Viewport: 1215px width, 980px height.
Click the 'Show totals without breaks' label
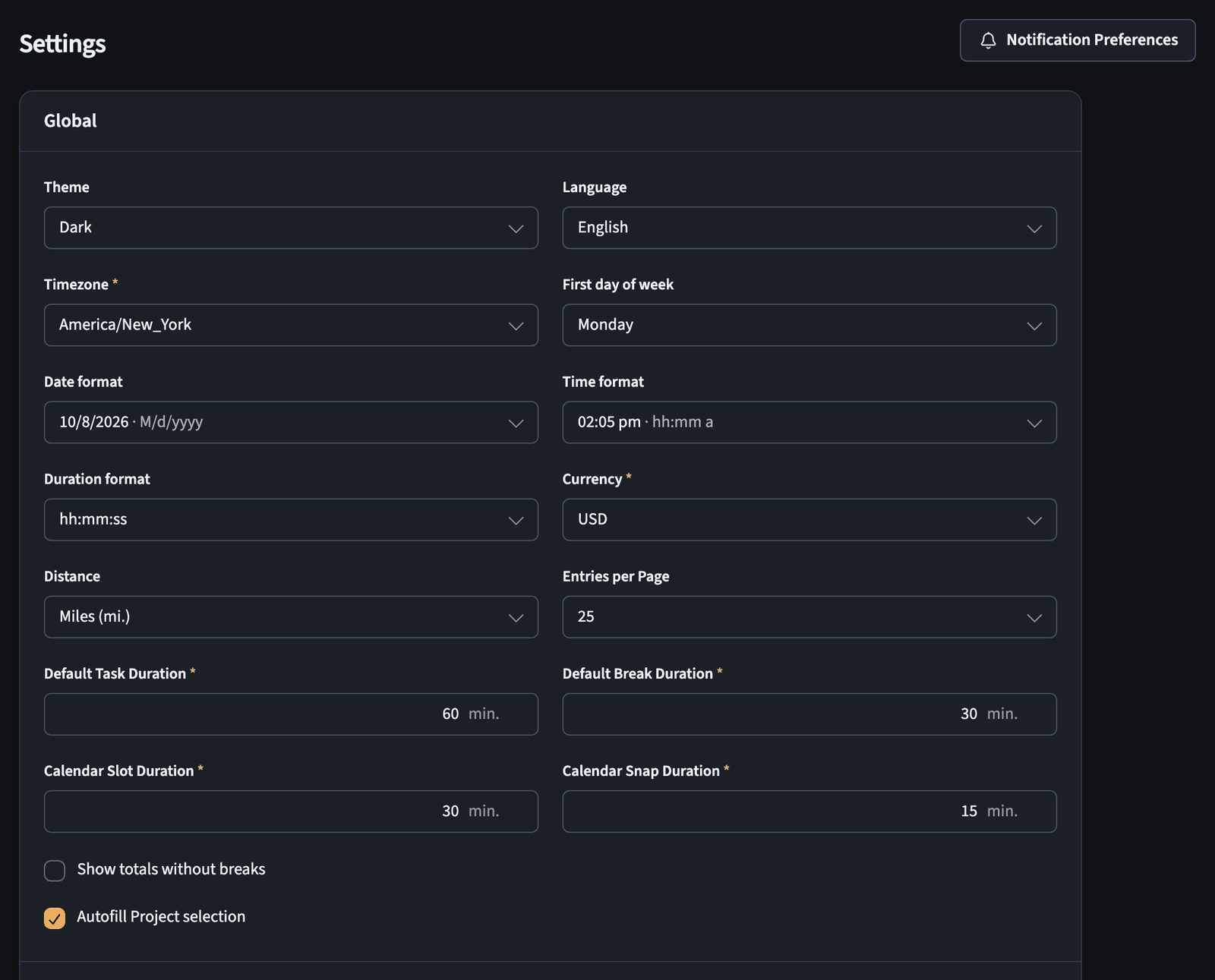click(171, 869)
